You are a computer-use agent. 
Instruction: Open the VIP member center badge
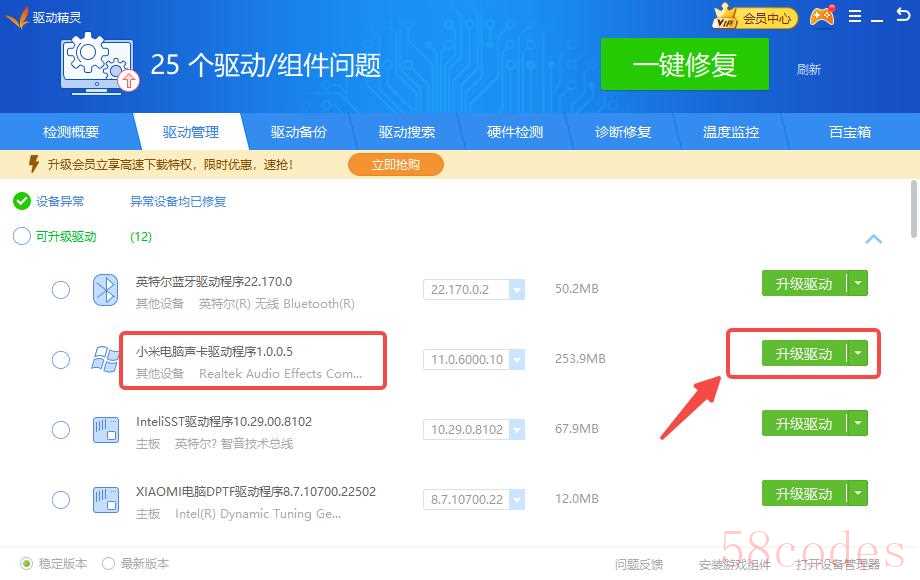coord(755,18)
